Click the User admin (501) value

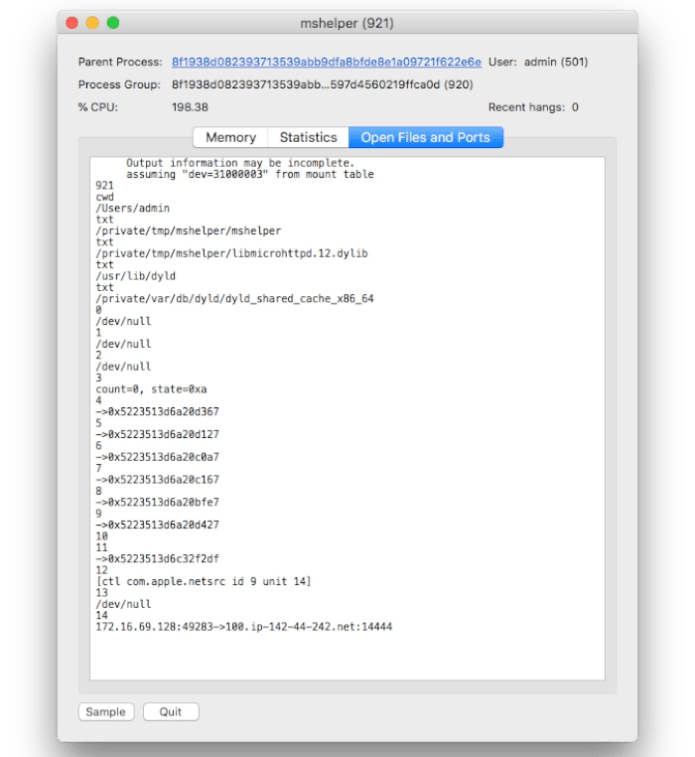[x=556, y=62]
